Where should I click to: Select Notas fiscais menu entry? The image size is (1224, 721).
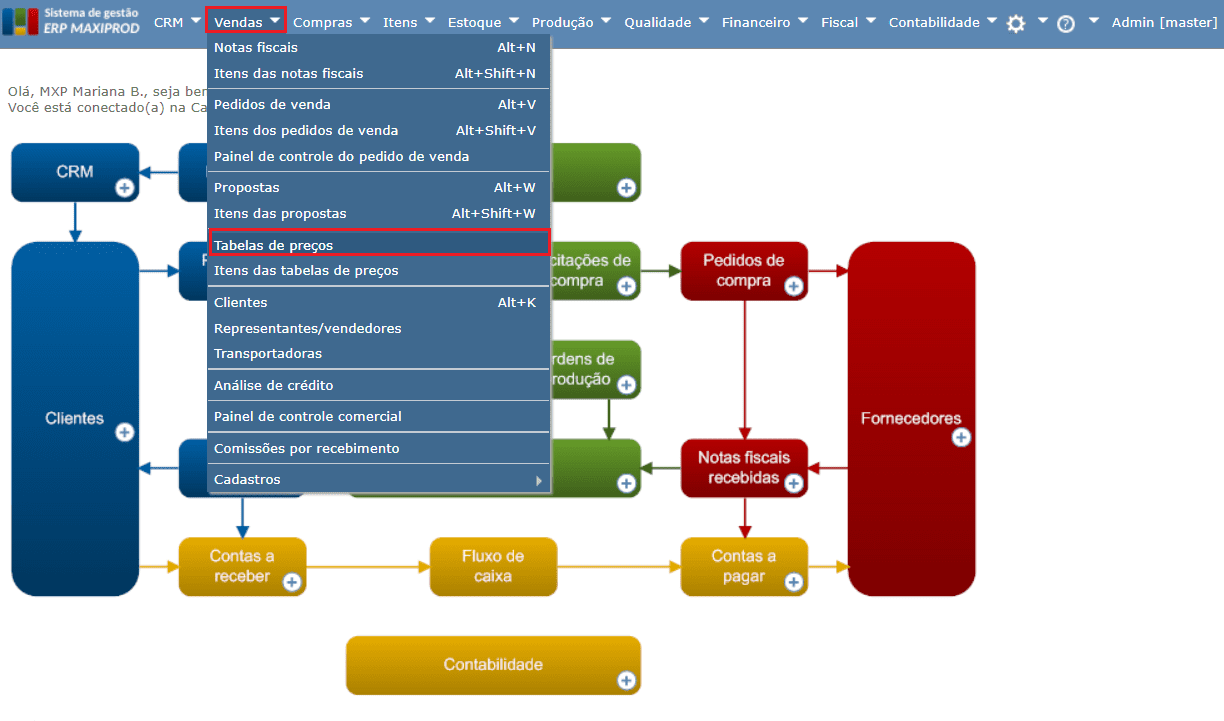point(379,47)
